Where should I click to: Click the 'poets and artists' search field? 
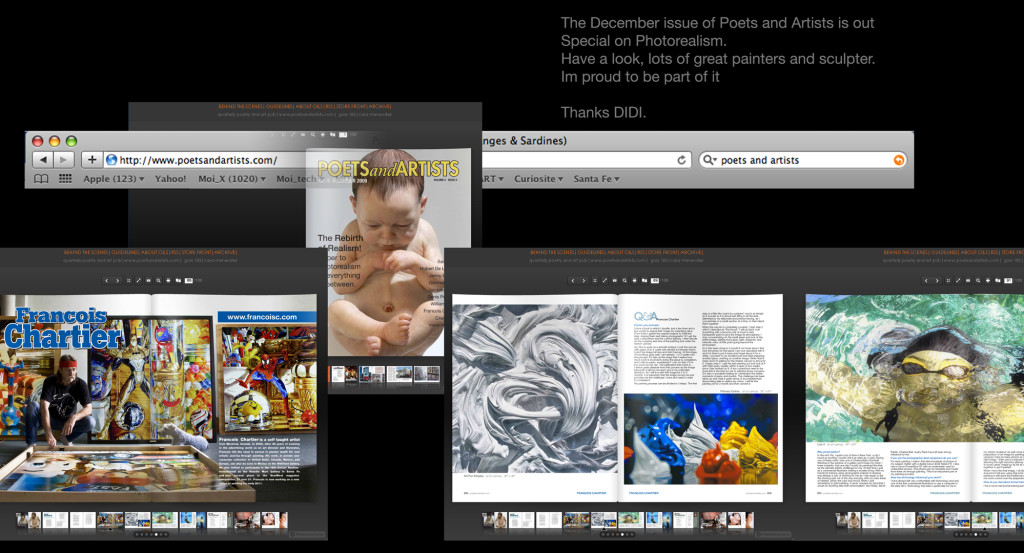click(803, 160)
